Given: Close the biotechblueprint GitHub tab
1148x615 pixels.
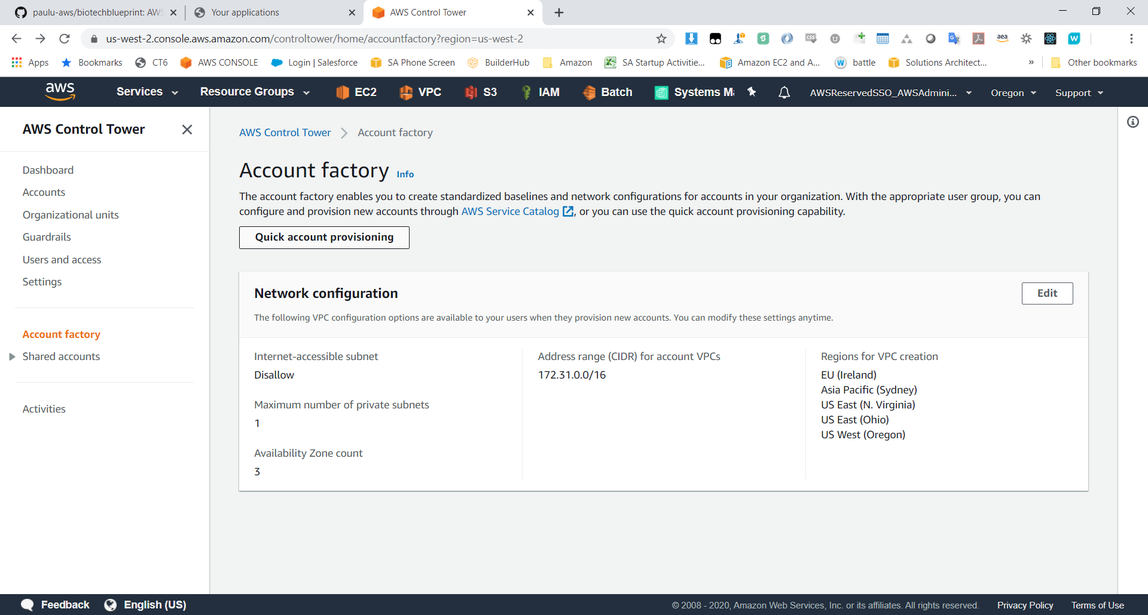Looking at the screenshot, I should [174, 12].
